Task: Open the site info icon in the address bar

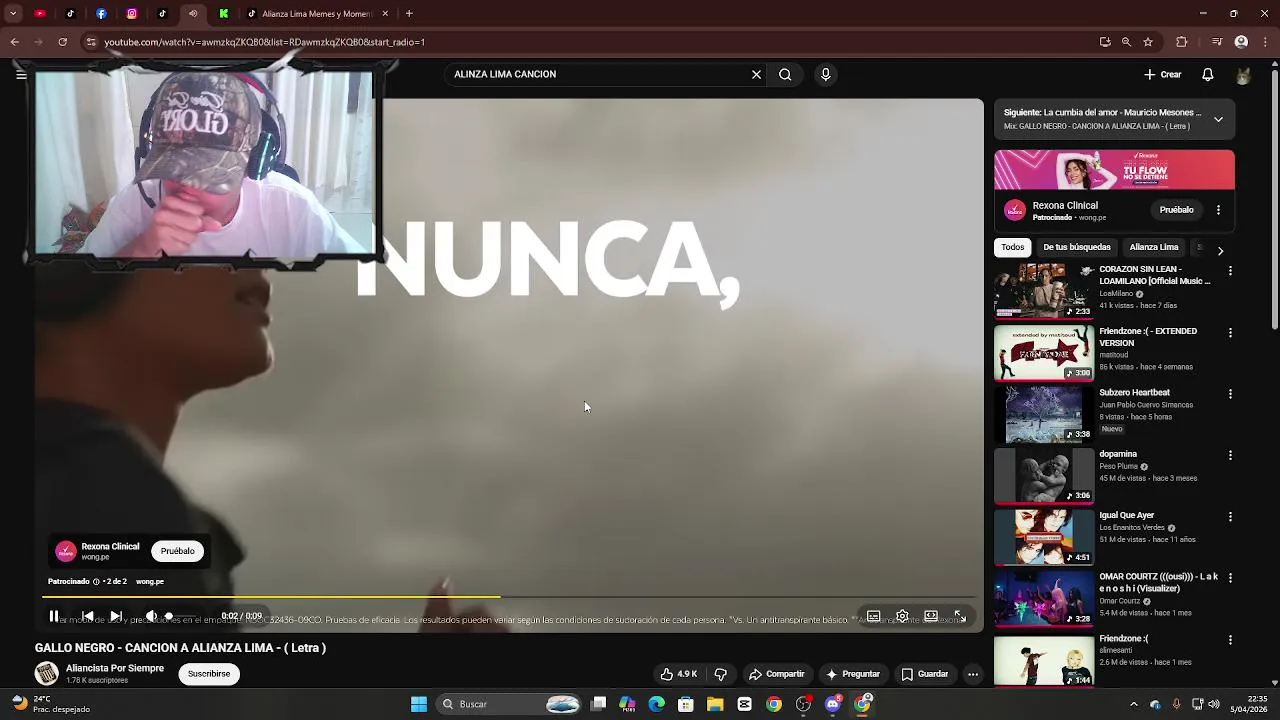Action: [x=91, y=42]
